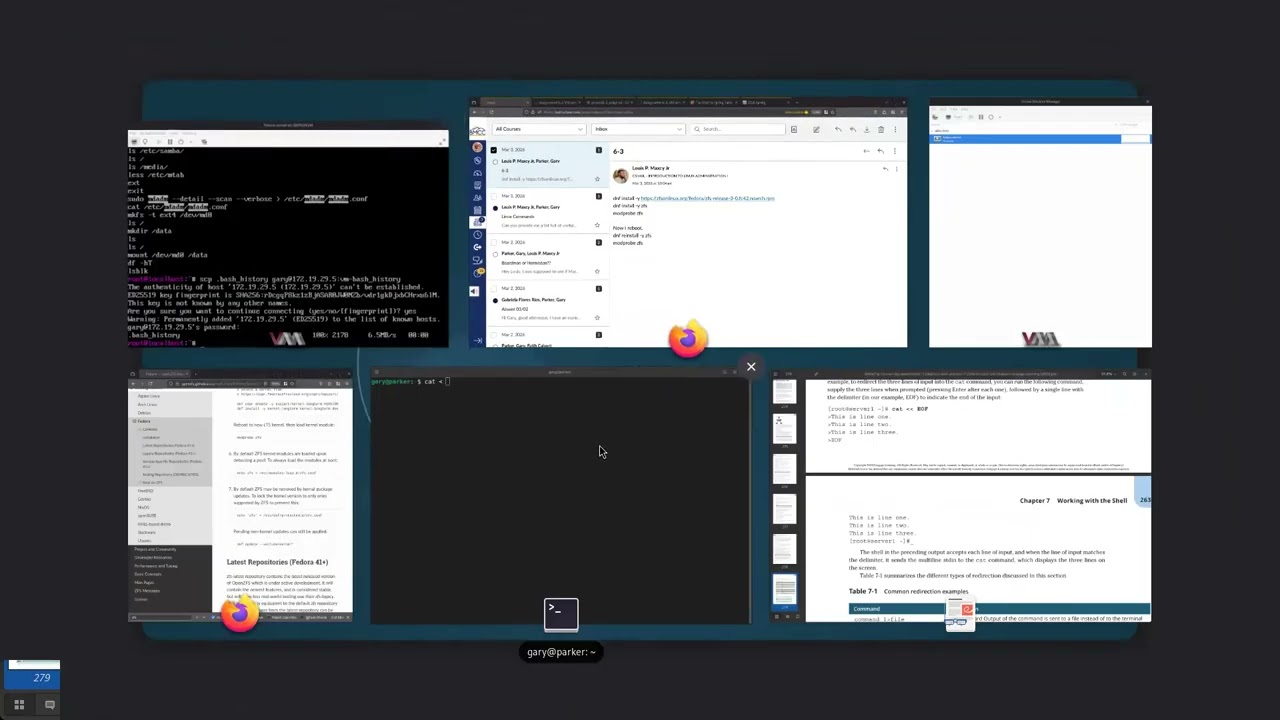Image resolution: width=1280 pixels, height=720 pixels.
Task: Open the 'Inbox' mailbox dropdown
Action: click(x=638, y=129)
